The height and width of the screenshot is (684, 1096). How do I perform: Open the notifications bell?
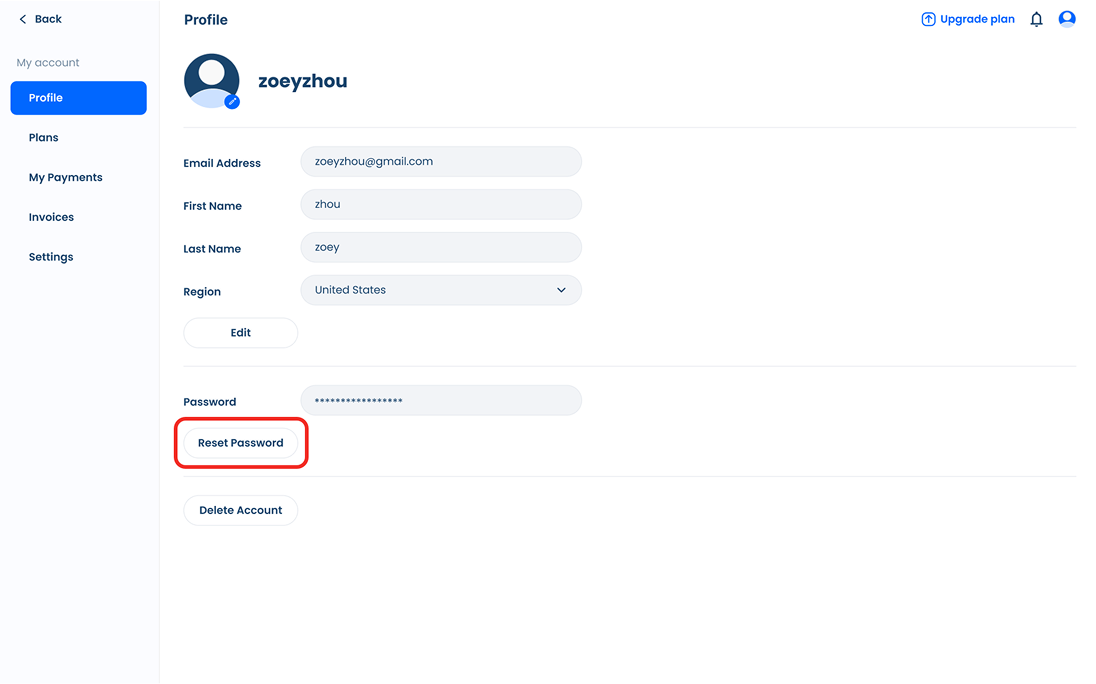[1036, 19]
